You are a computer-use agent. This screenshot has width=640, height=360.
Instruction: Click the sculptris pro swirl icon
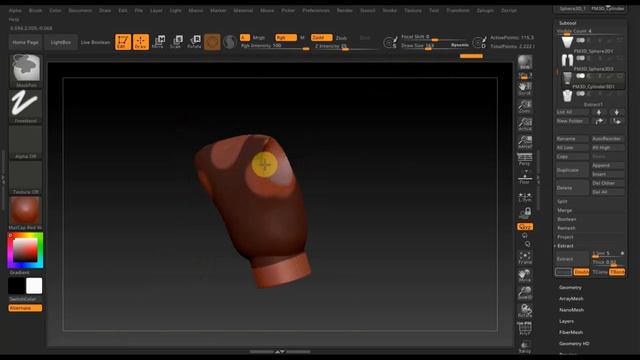[230, 42]
